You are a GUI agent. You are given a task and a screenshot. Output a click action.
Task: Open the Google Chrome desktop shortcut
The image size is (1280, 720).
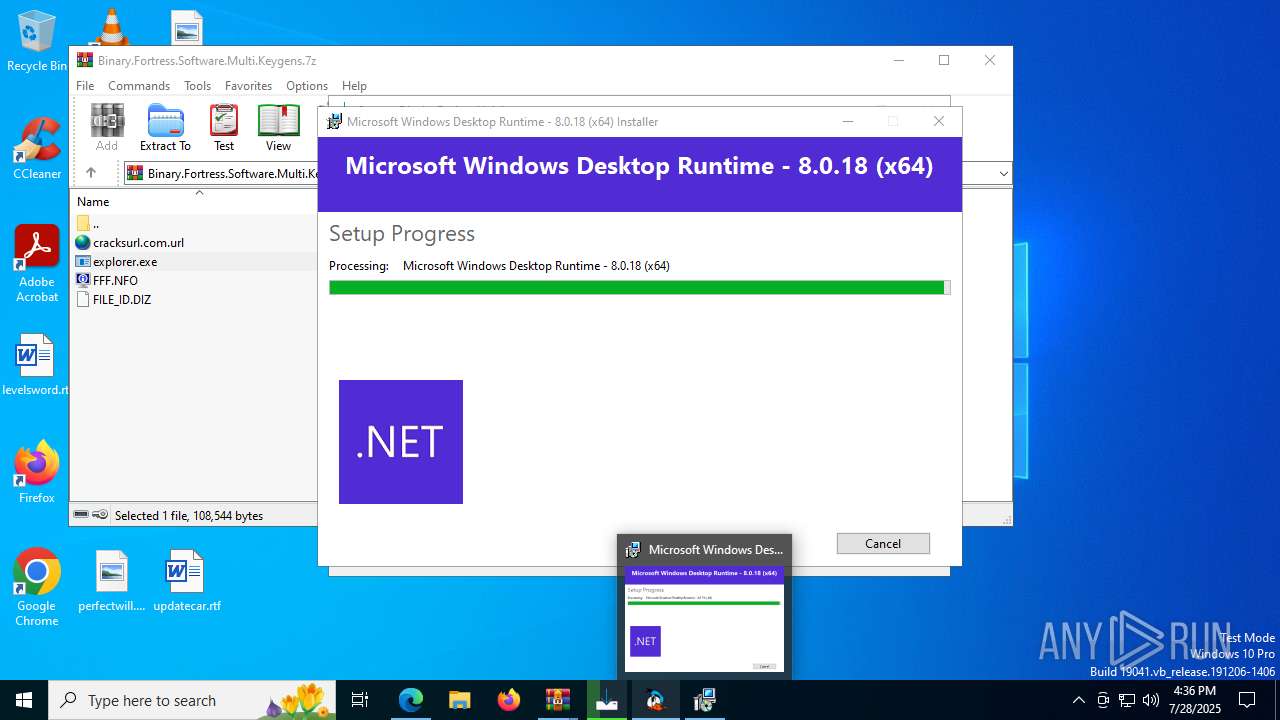click(37, 588)
